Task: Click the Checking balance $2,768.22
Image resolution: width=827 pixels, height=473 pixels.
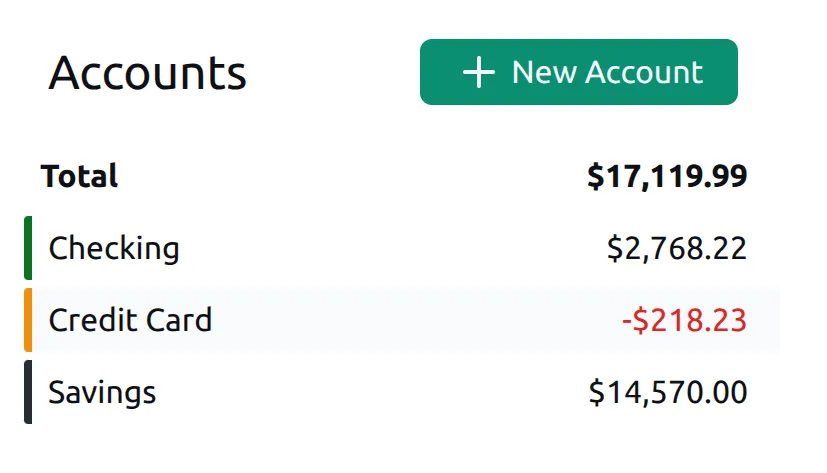Action: (x=677, y=248)
